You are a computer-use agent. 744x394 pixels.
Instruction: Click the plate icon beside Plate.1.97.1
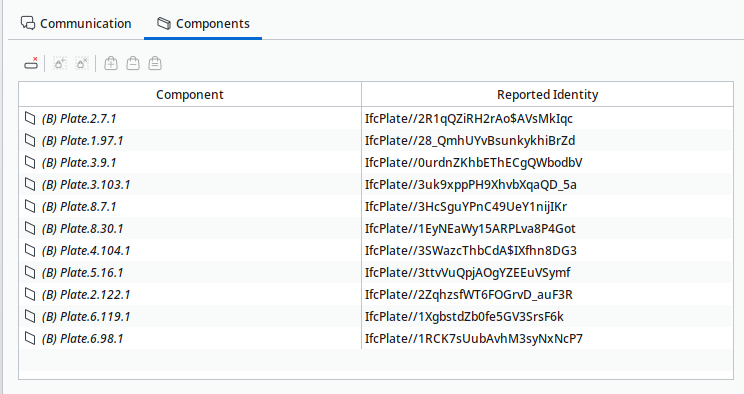(30, 140)
